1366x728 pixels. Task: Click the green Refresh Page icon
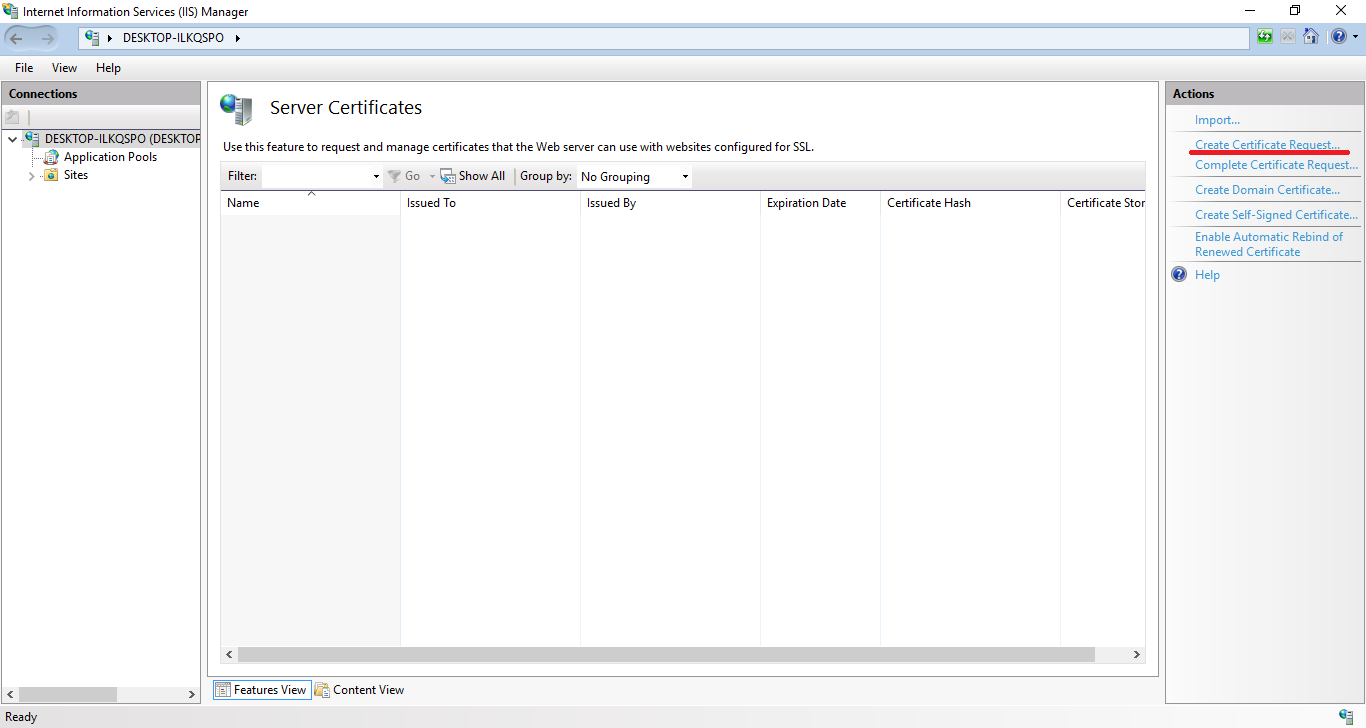[1265, 37]
